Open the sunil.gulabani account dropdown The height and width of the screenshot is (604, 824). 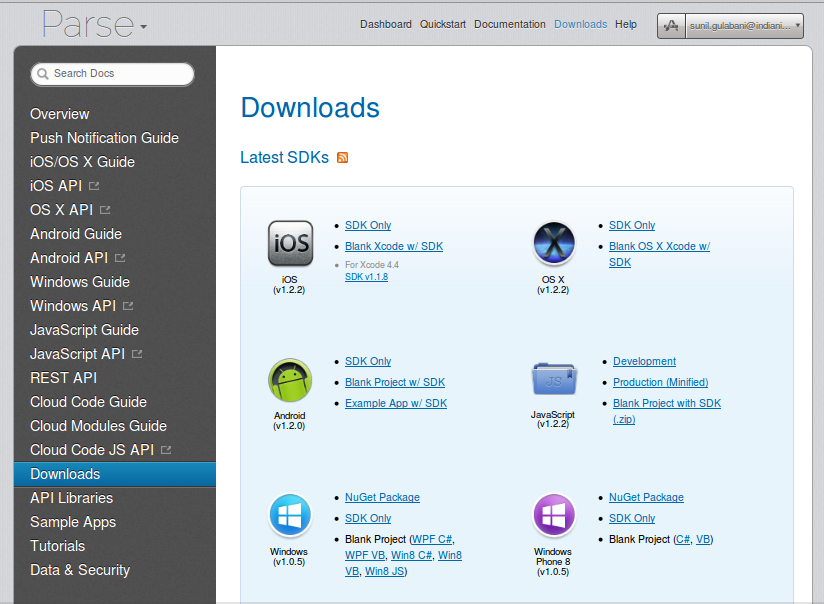pos(744,26)
